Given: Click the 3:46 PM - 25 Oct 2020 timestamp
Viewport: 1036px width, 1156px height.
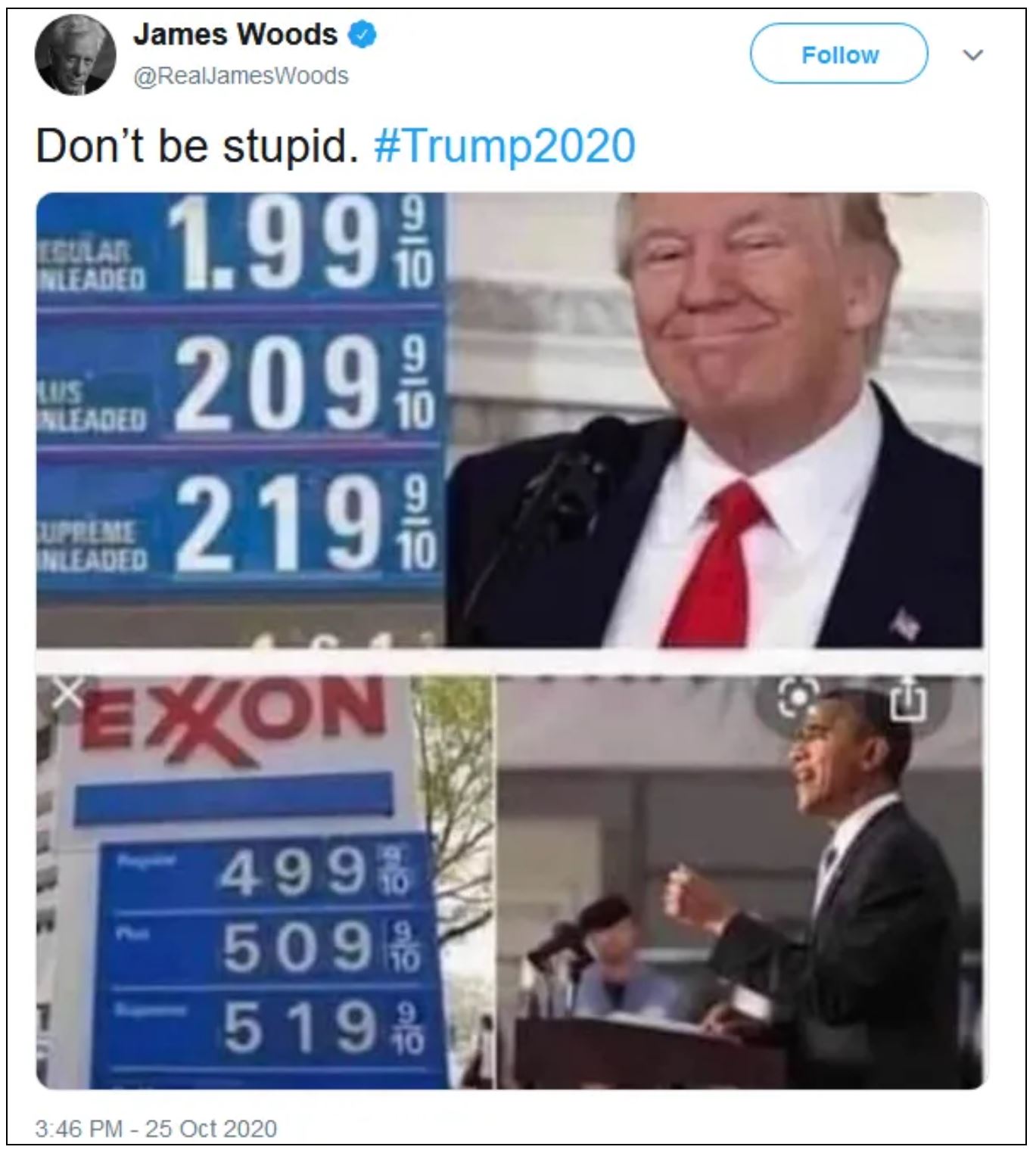Looking at the screenshot, I should tap(156, 1128).
